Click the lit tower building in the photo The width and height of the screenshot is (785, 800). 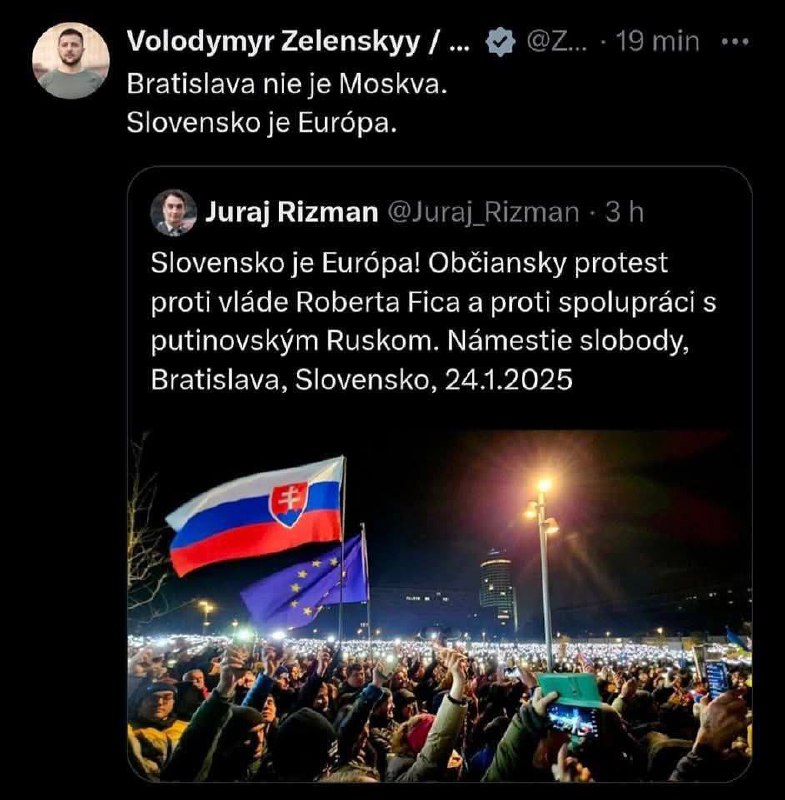[x=496, y=591]
